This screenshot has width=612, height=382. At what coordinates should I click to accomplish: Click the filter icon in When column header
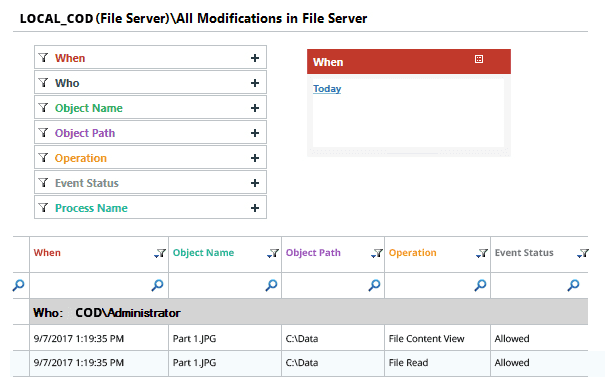[x=160, y=254]
